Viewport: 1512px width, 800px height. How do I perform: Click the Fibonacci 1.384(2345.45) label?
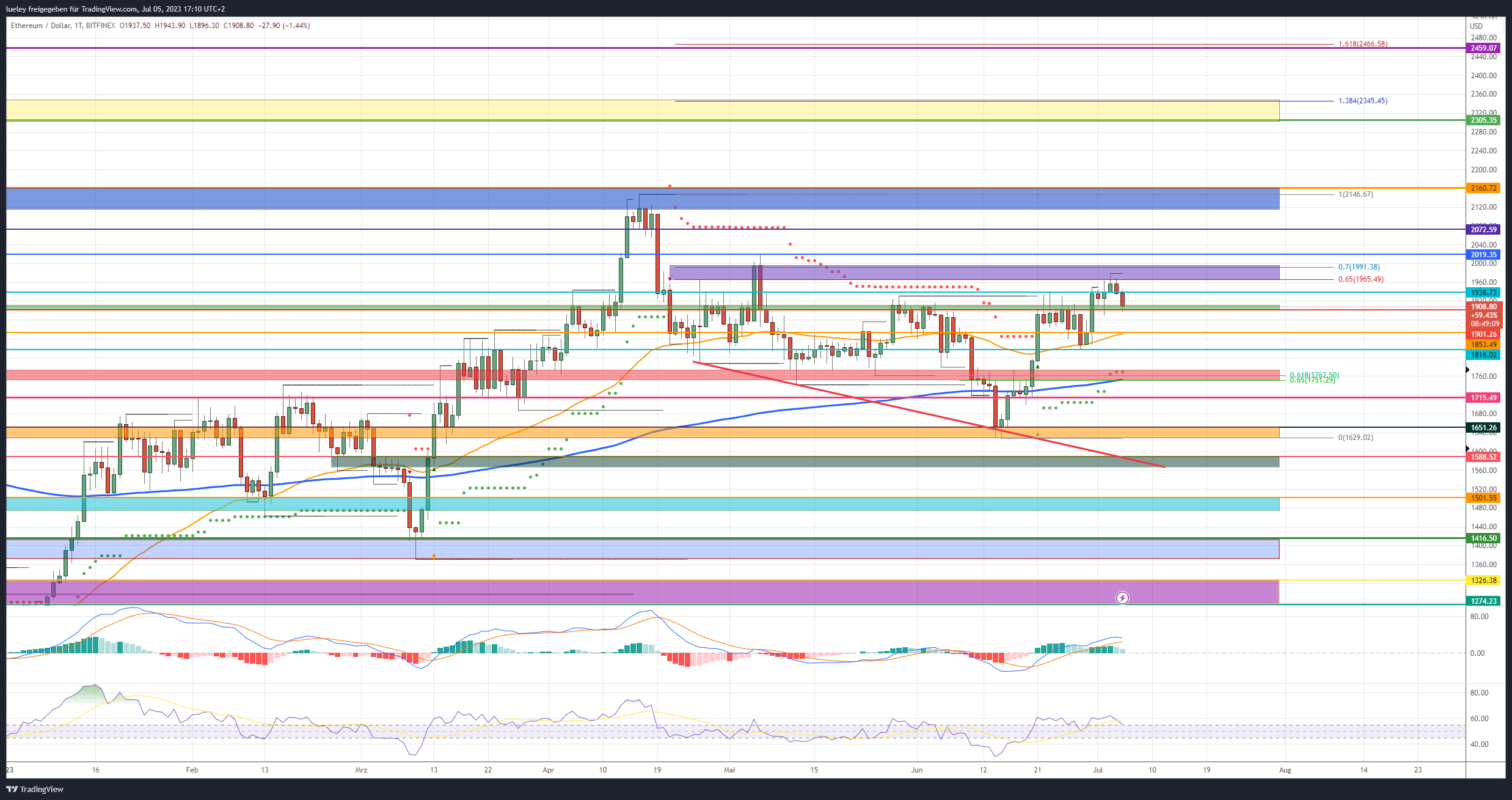point(1362,101)
